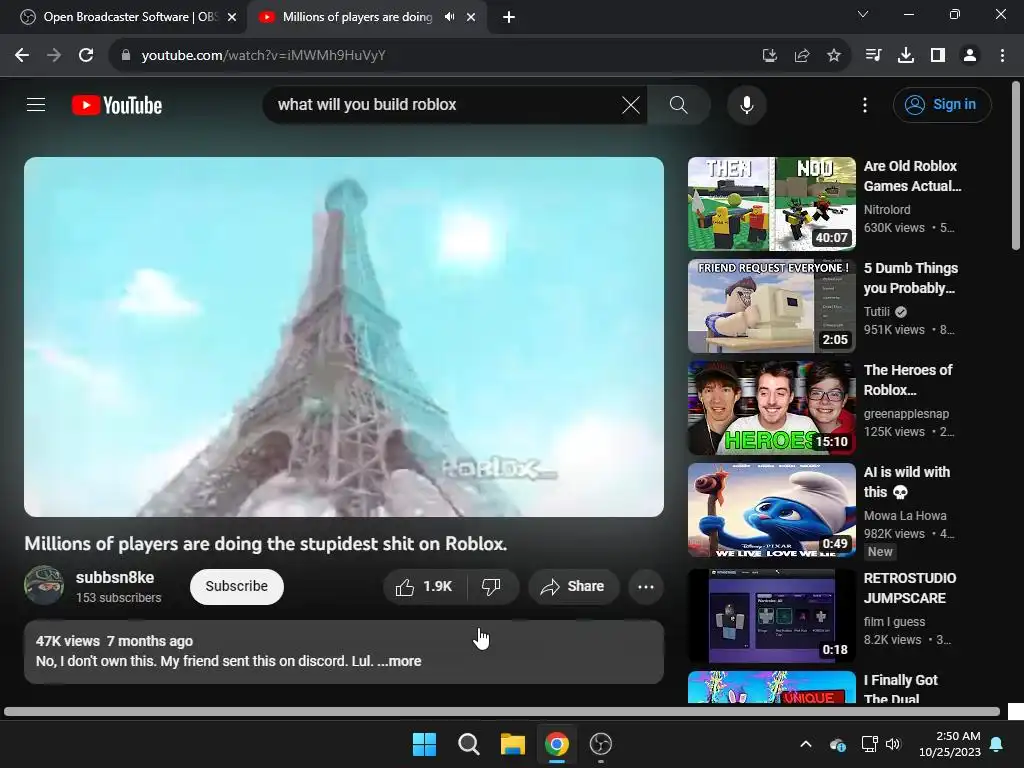Mute tab via speaker icon
This screenshot has width=1024, height=768.
pos(449,17)
